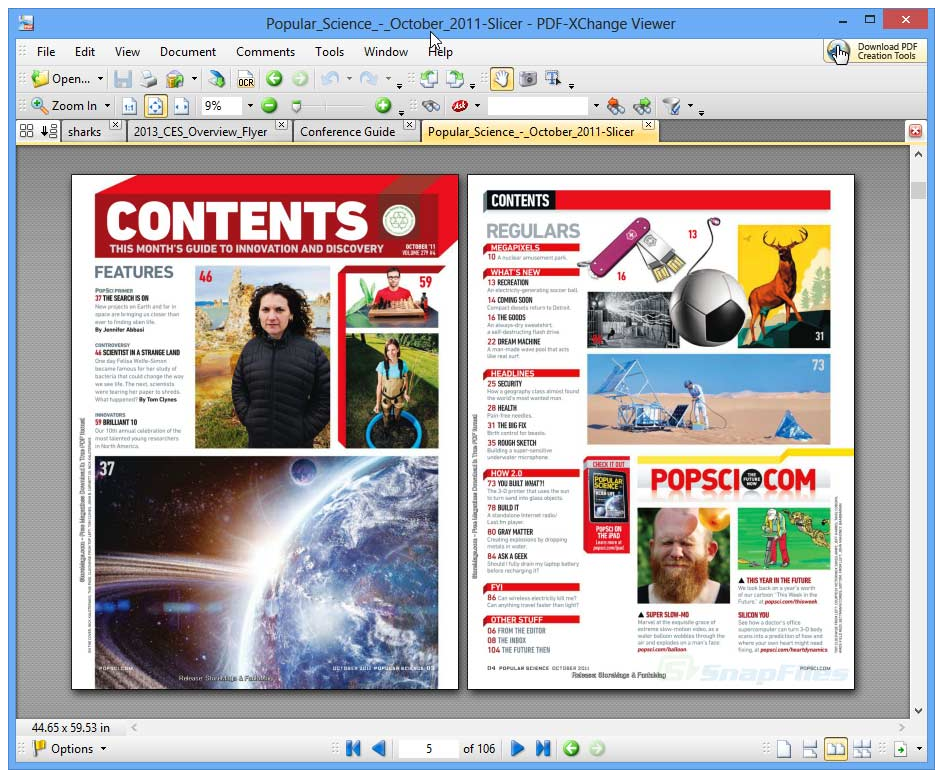Open the Redo history dropdown arrow

click(x=388, y=79)
